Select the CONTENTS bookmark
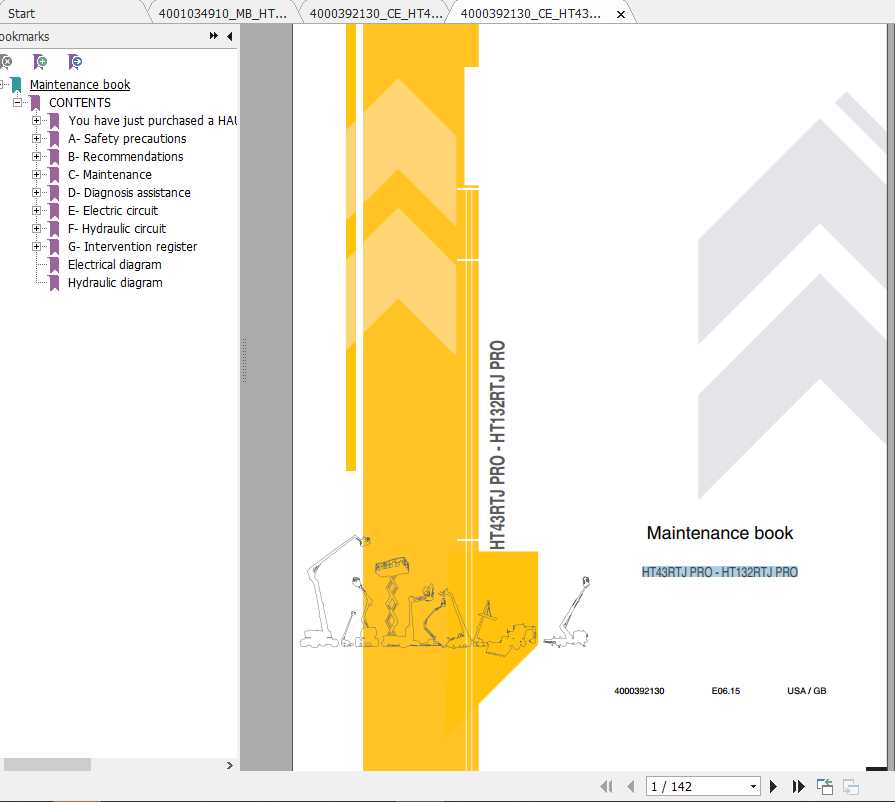Image resolution: width=895 pixels, height=802 pixels. (80, 103)
